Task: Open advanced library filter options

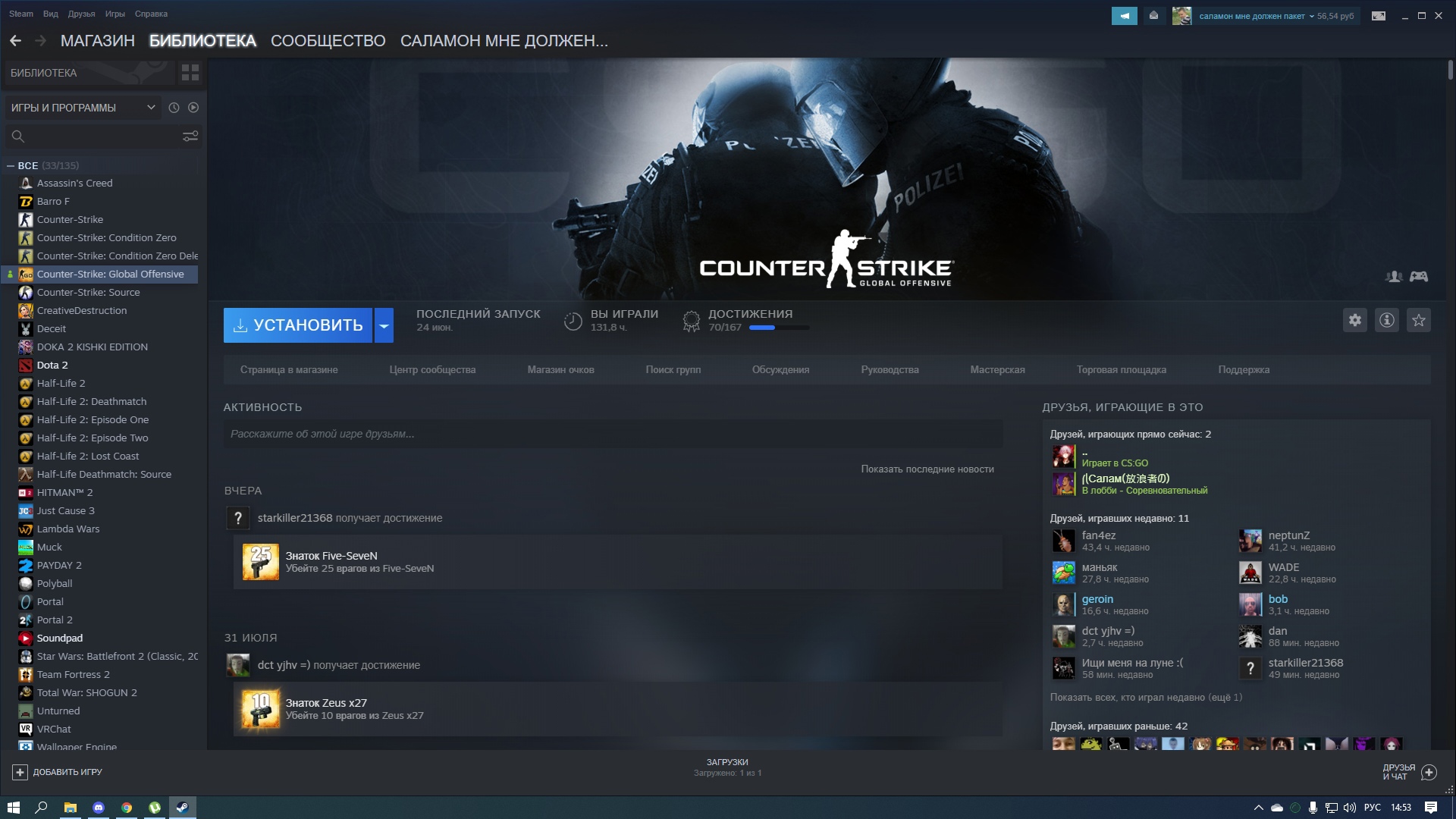Action: (x=190, y=136)
